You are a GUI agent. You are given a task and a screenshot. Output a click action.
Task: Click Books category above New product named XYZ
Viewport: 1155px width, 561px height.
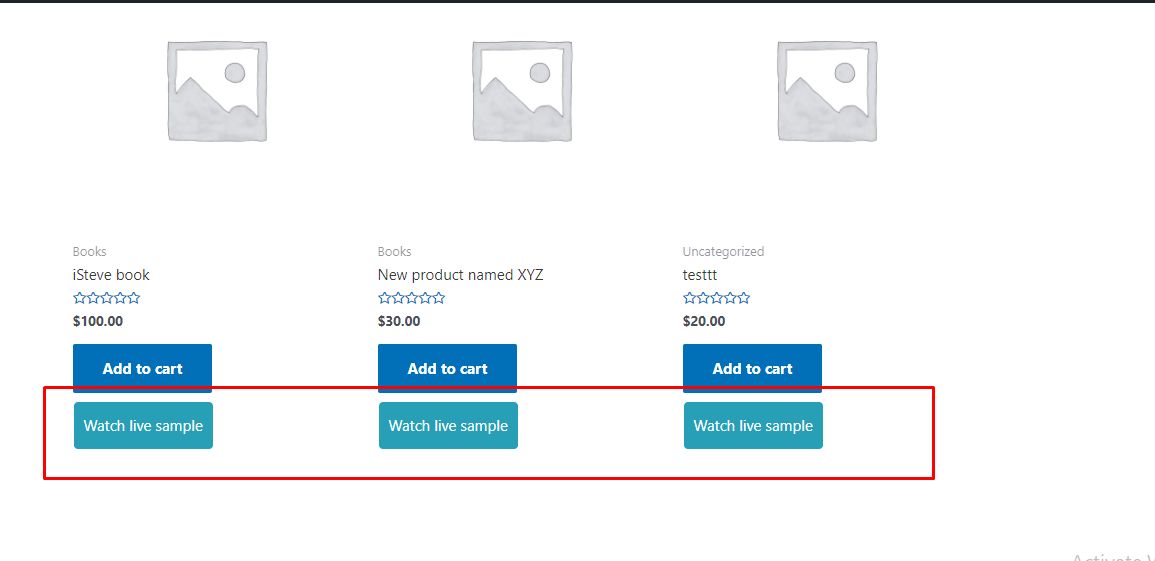pos(394,252)
